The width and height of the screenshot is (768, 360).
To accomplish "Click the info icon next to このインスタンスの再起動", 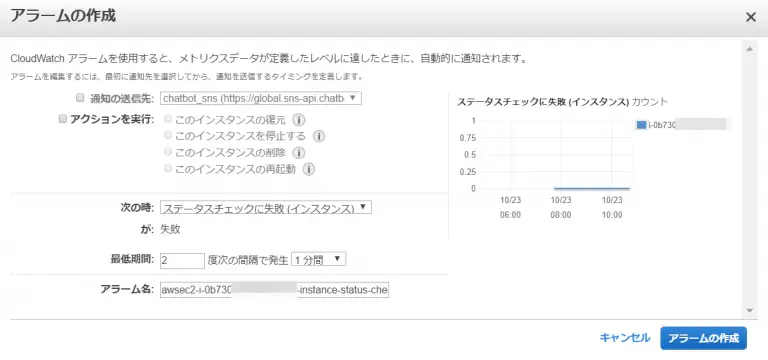I will [309, 169].
